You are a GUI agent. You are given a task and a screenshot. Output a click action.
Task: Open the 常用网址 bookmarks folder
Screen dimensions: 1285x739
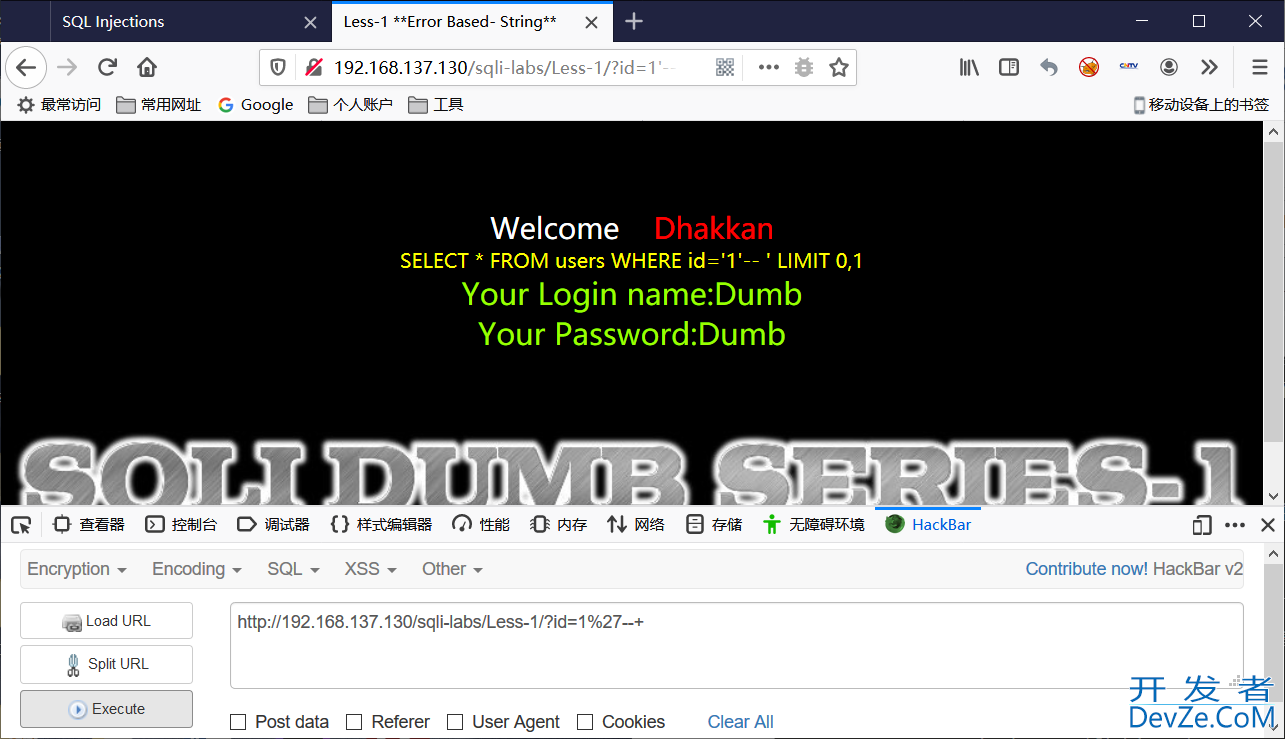[x=159, y=105]
